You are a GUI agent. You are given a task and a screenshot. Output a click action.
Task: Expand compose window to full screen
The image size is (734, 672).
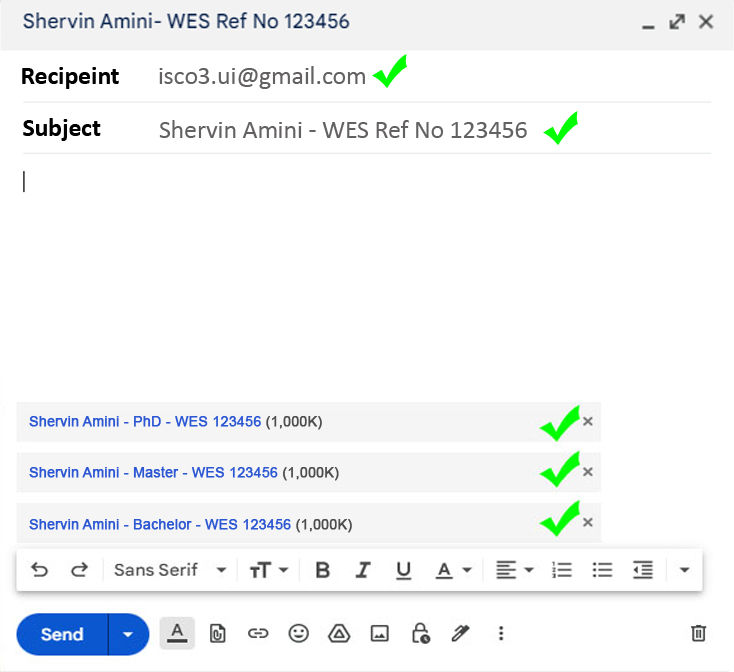[x=677, y=22]
